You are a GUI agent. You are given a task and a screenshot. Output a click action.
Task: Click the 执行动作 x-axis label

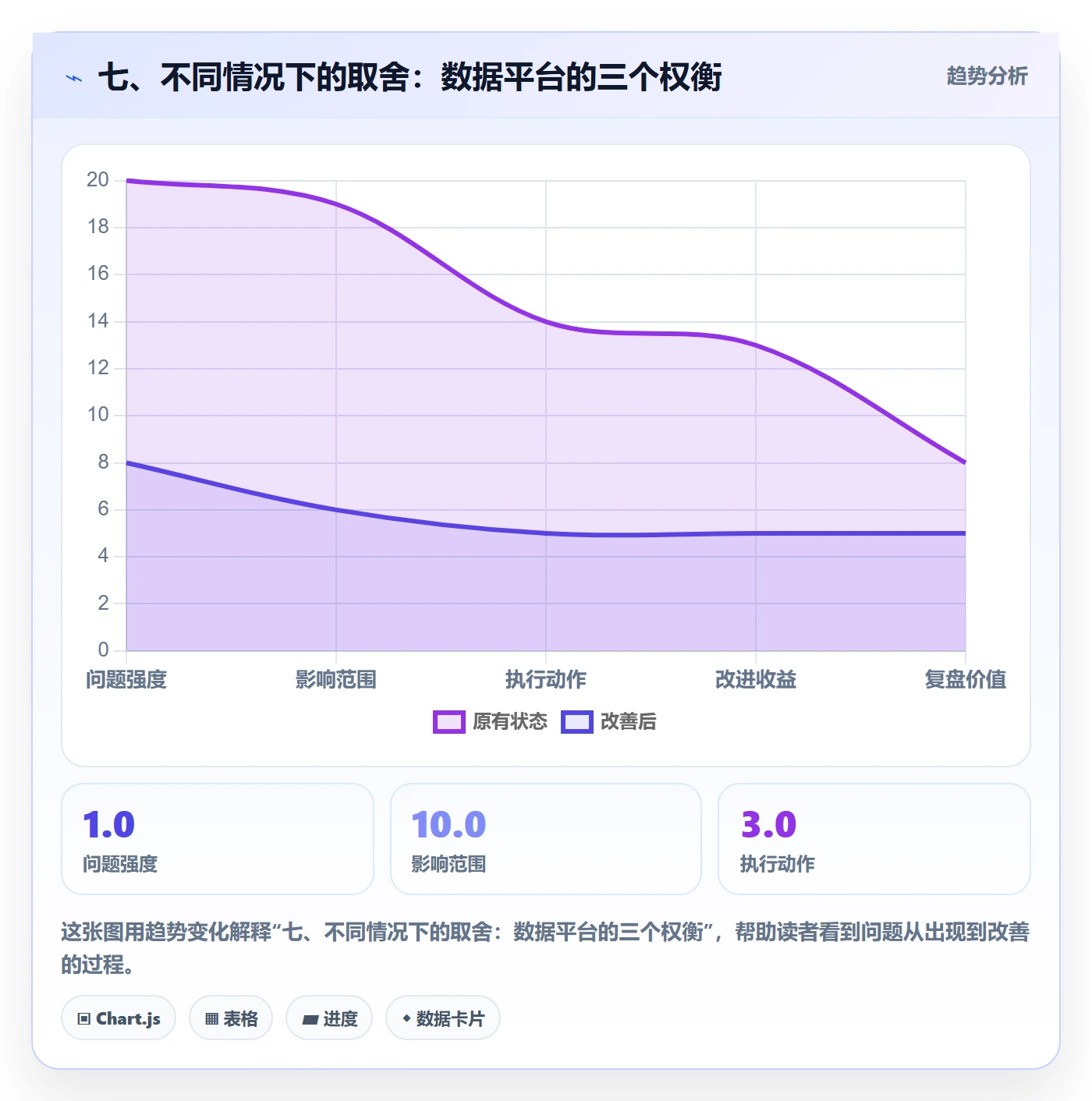pos(546,680)
